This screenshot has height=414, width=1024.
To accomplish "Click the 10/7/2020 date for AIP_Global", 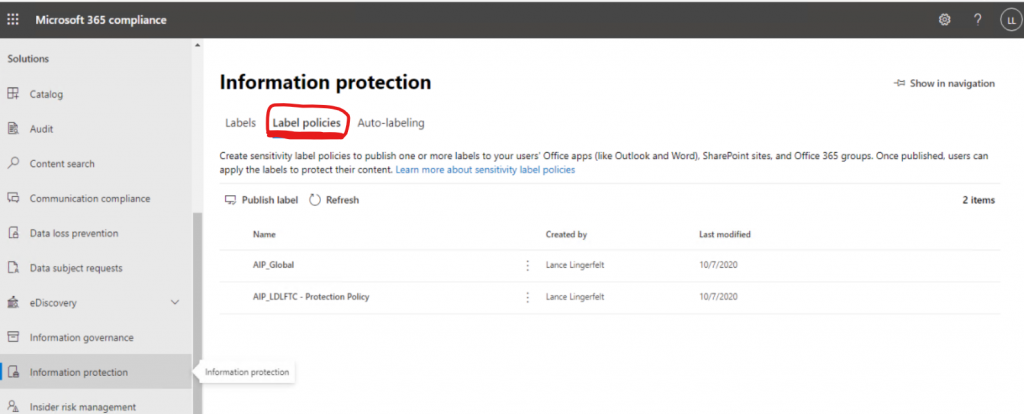I will pos(718,266).
